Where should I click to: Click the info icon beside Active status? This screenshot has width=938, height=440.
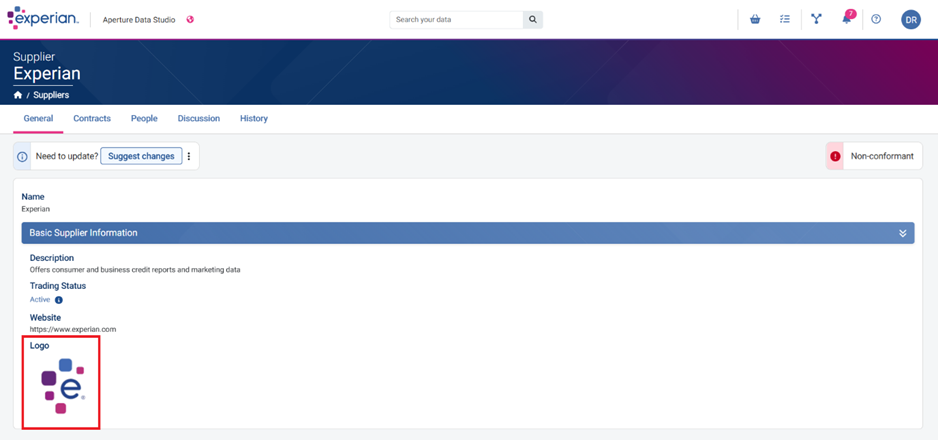[59, 300]
